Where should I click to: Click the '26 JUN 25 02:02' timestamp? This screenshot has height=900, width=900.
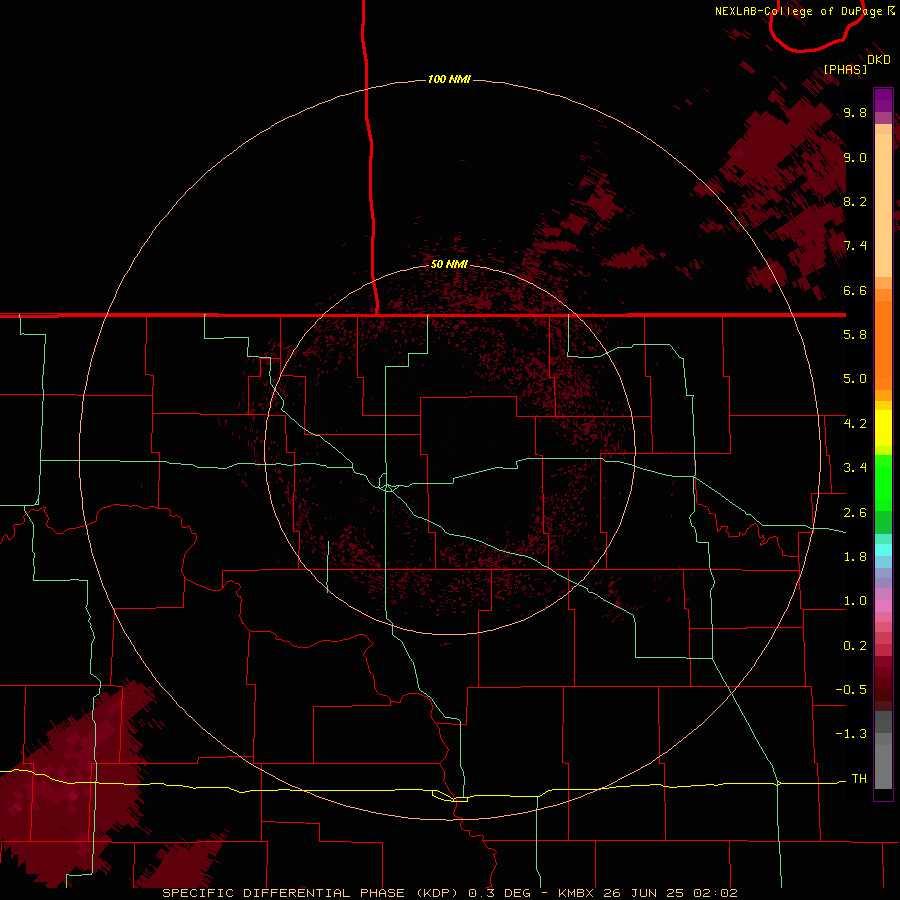(670, 893)
